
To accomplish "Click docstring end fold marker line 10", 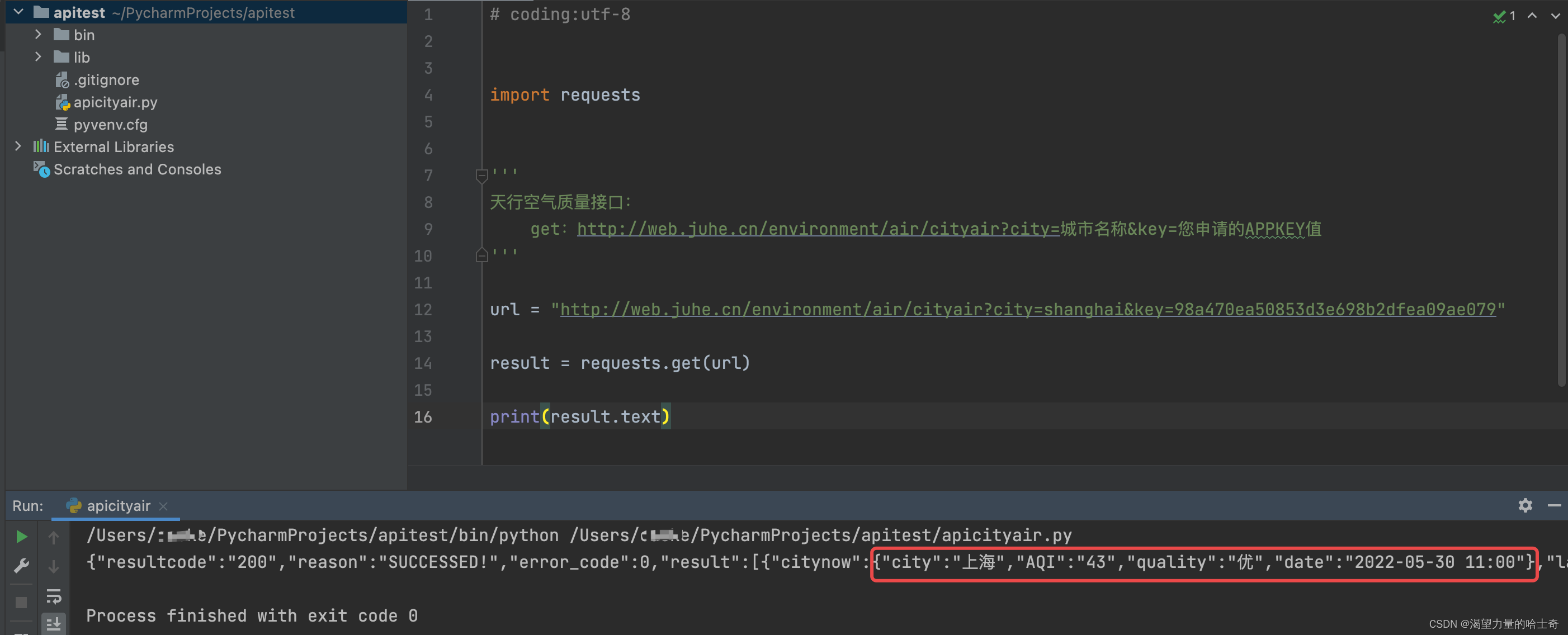I will [x=481, y=255].
